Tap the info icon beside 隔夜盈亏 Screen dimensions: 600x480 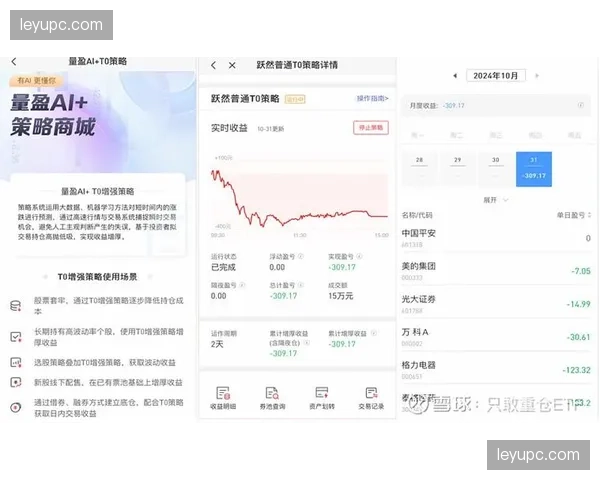[242, 285]
